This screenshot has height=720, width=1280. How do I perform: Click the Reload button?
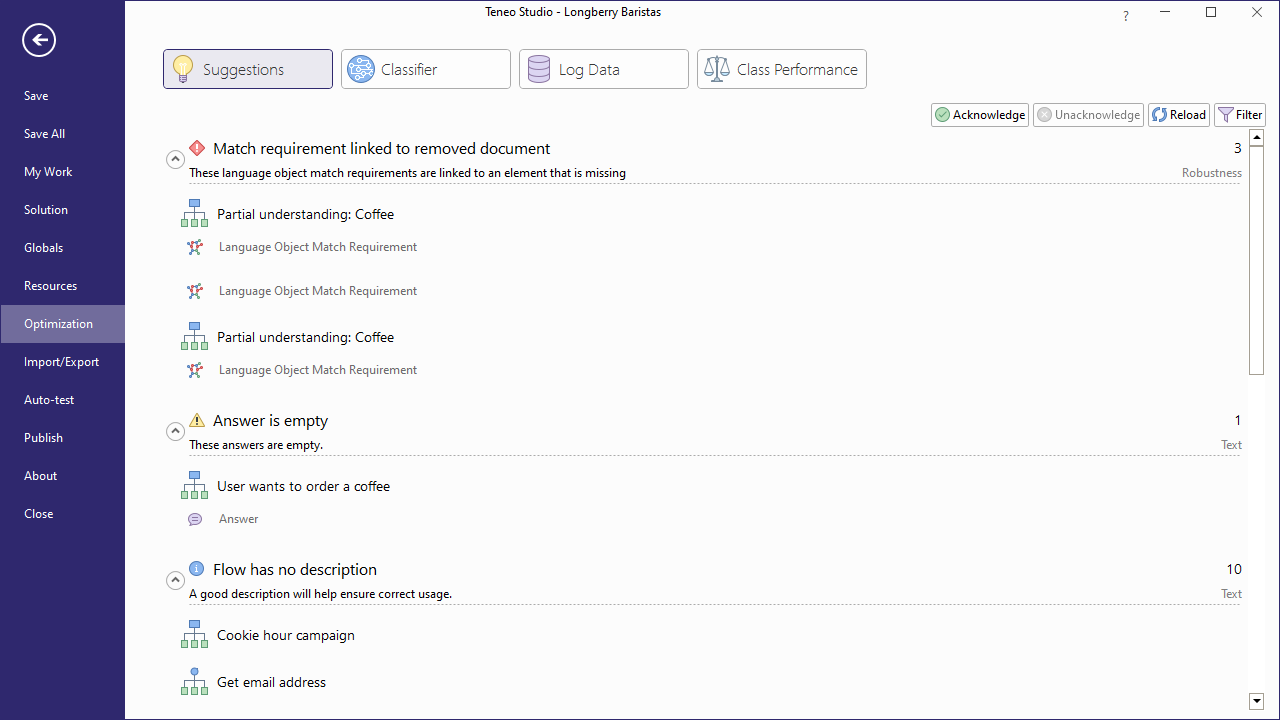pyautogui.click(x=1179, y=115)
